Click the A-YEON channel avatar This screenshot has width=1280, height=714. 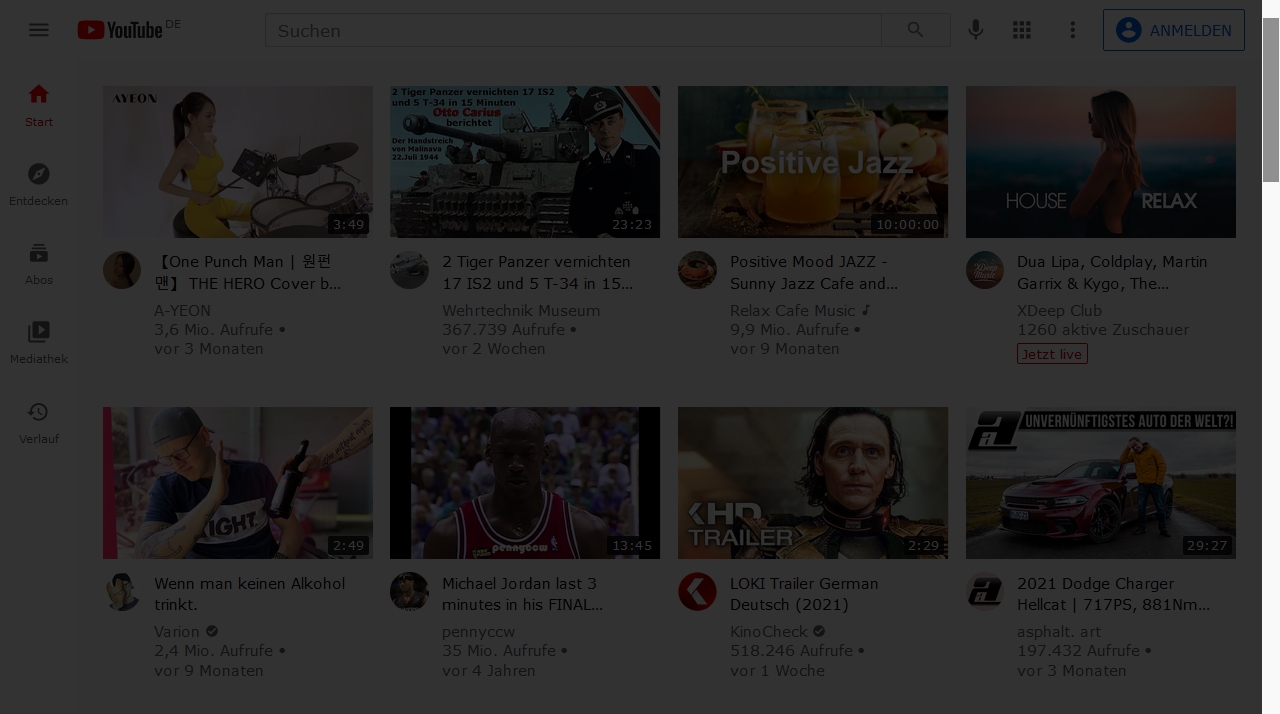point(122,270)
